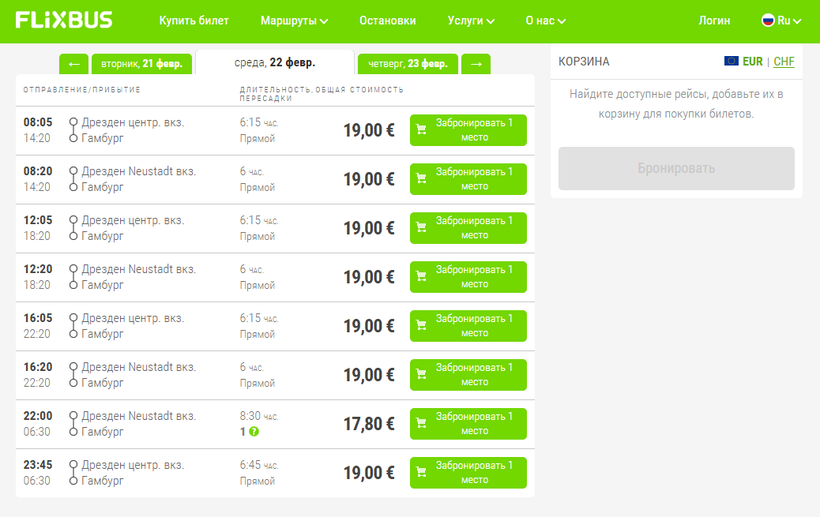Open the О нас dropdown menu
This screenshot has height=517, width=820.
[x=545, y=20]
